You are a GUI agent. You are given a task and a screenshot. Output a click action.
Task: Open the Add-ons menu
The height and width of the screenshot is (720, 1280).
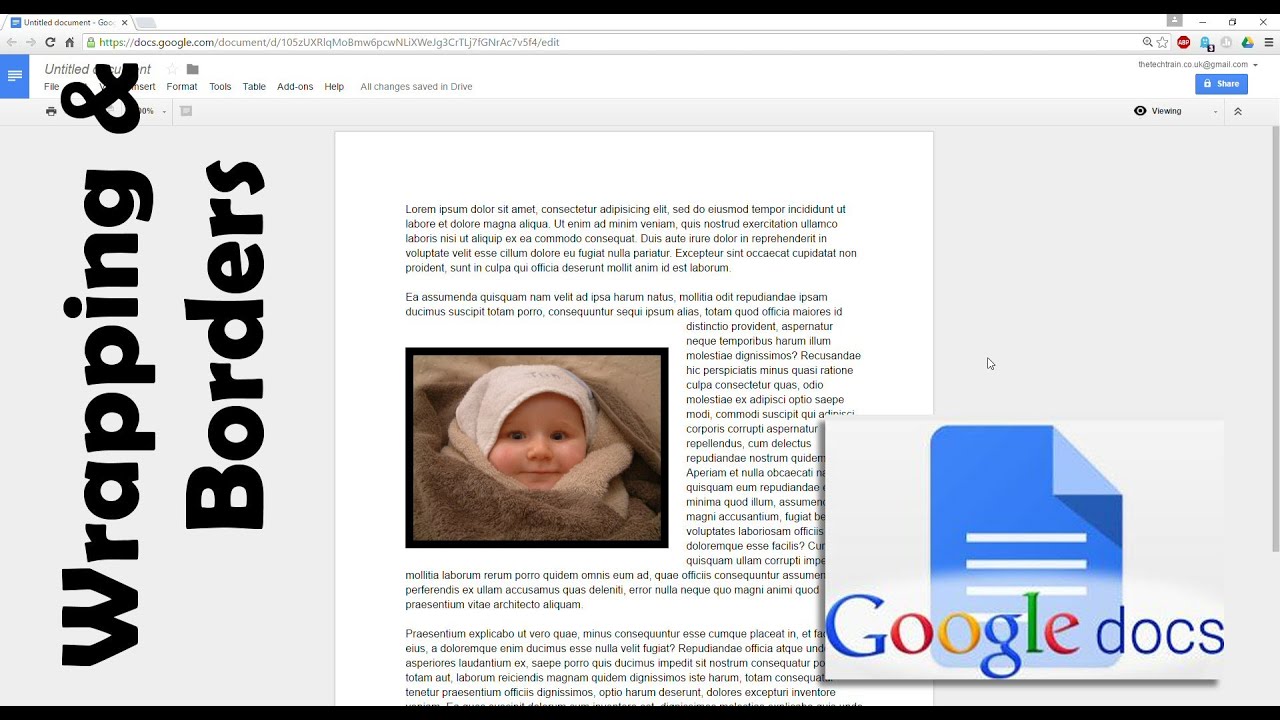(x=295, y=87)
